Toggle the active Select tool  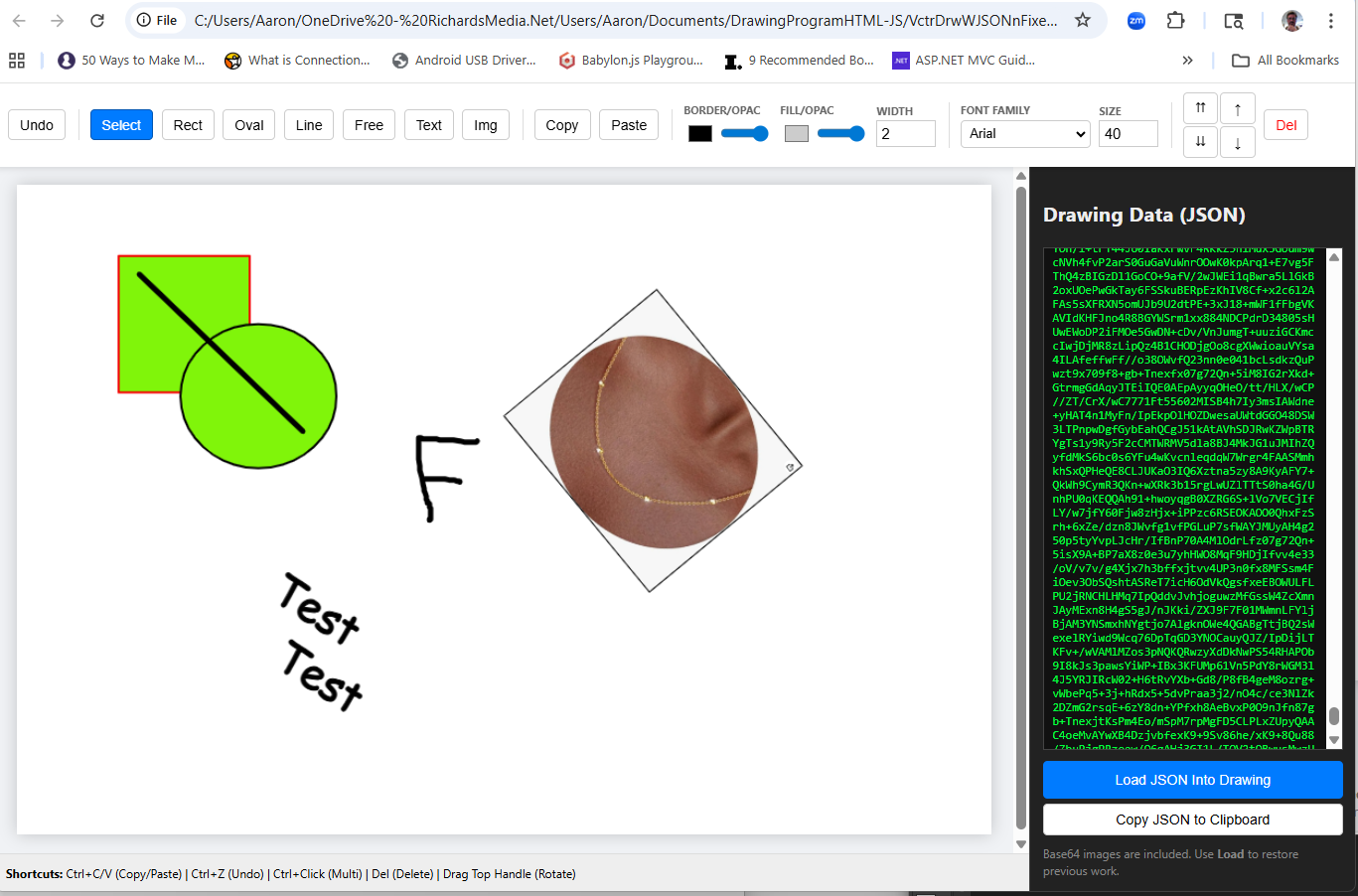coord(120,124)
